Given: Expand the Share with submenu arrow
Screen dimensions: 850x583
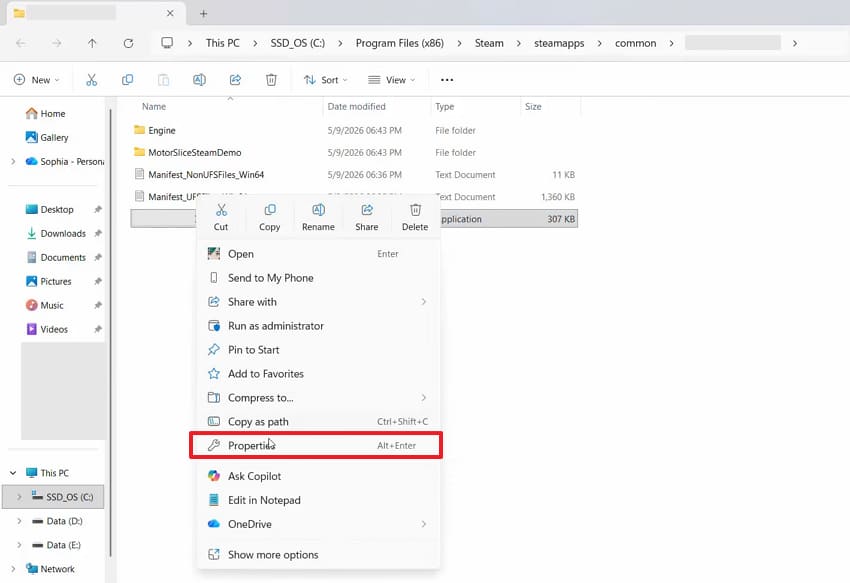Looking at the screenshot, I should [x=423, y=302].
